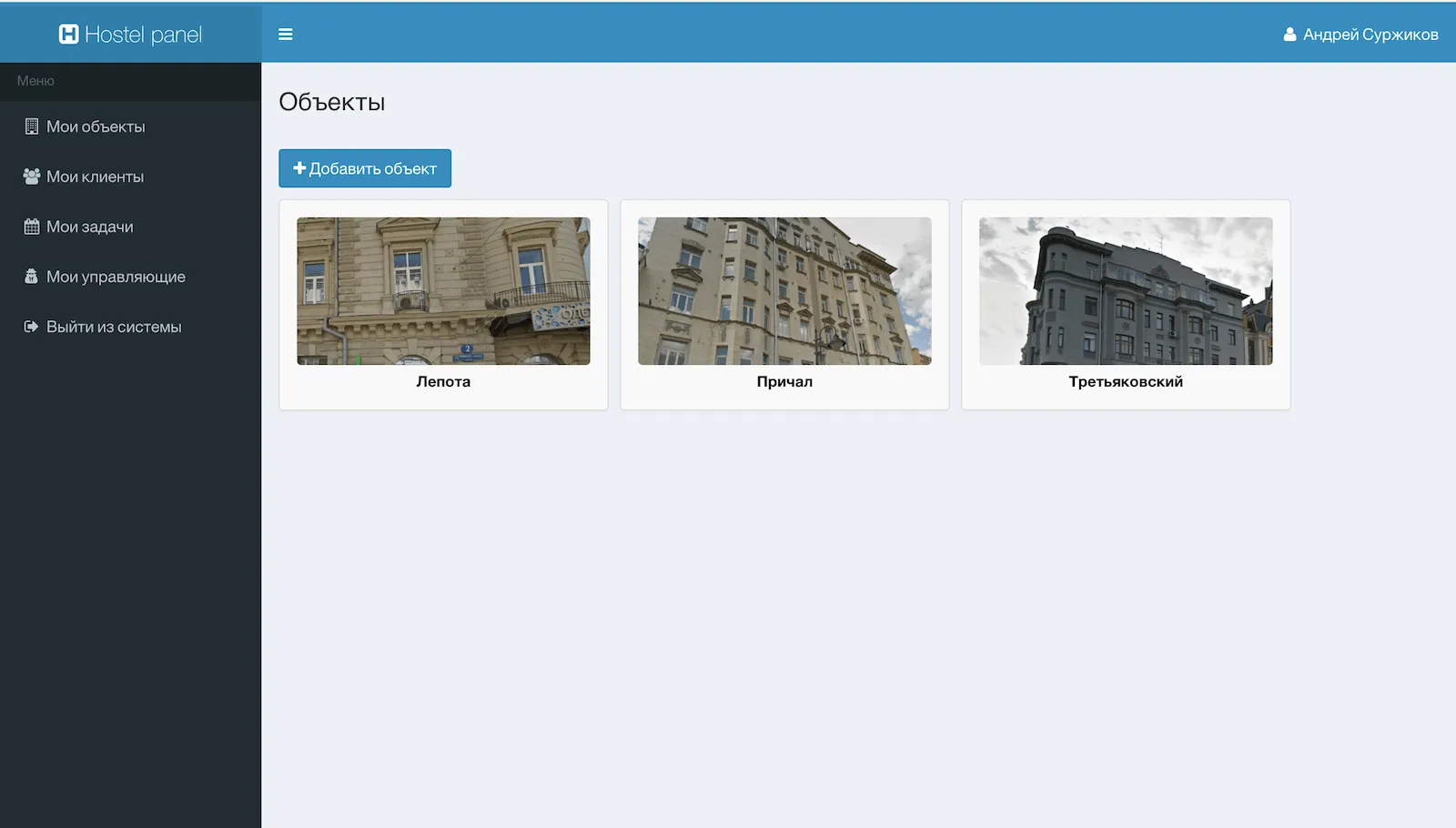Go to the Мои клиенты section
Viewport: 1456px width, 828px height.
[x=96, y=177]
